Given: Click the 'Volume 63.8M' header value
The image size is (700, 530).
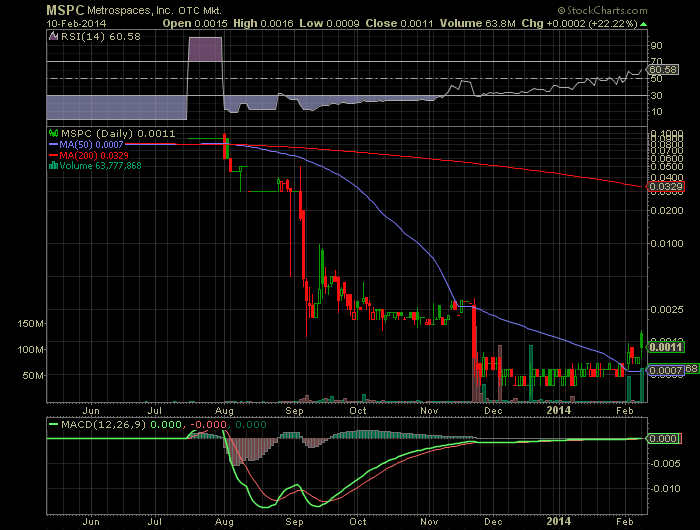Looking at the screenshot, I should click(477, 23).
